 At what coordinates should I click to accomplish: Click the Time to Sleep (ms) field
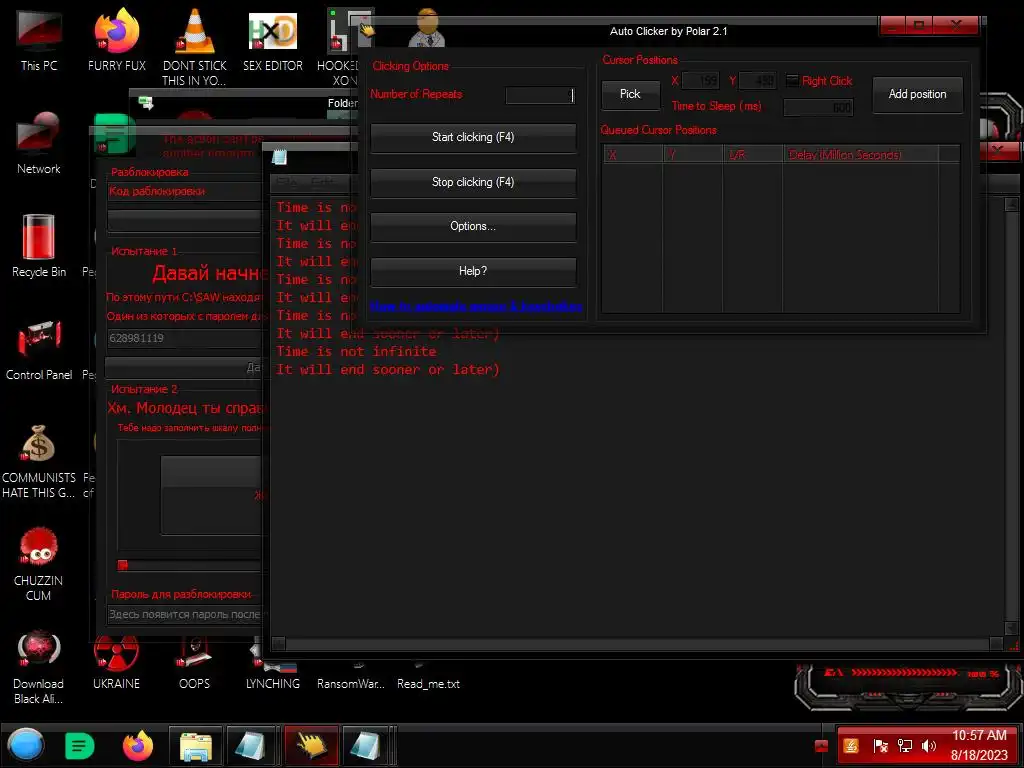tap(818, 107)
